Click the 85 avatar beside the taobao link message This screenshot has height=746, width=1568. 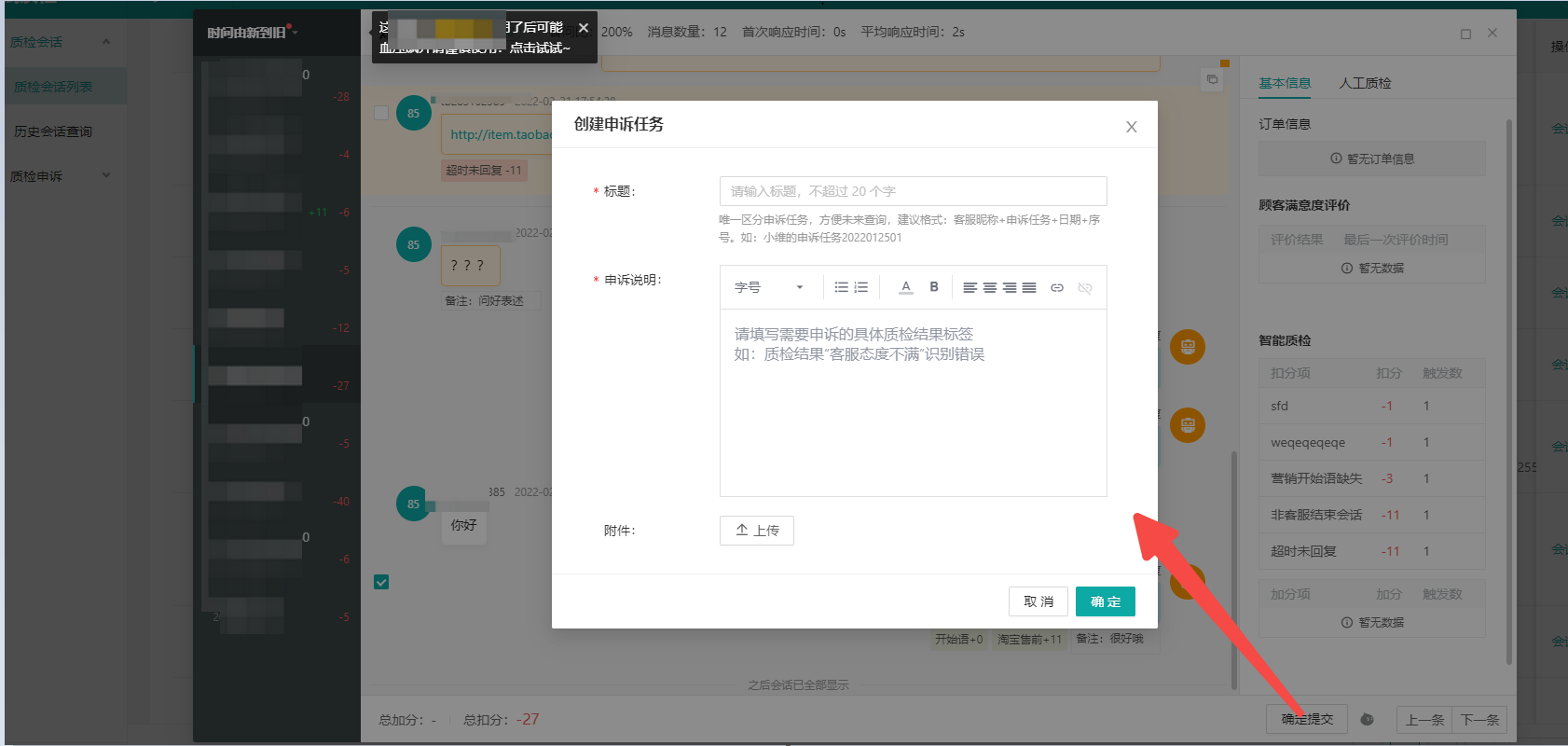click(413, 113)
